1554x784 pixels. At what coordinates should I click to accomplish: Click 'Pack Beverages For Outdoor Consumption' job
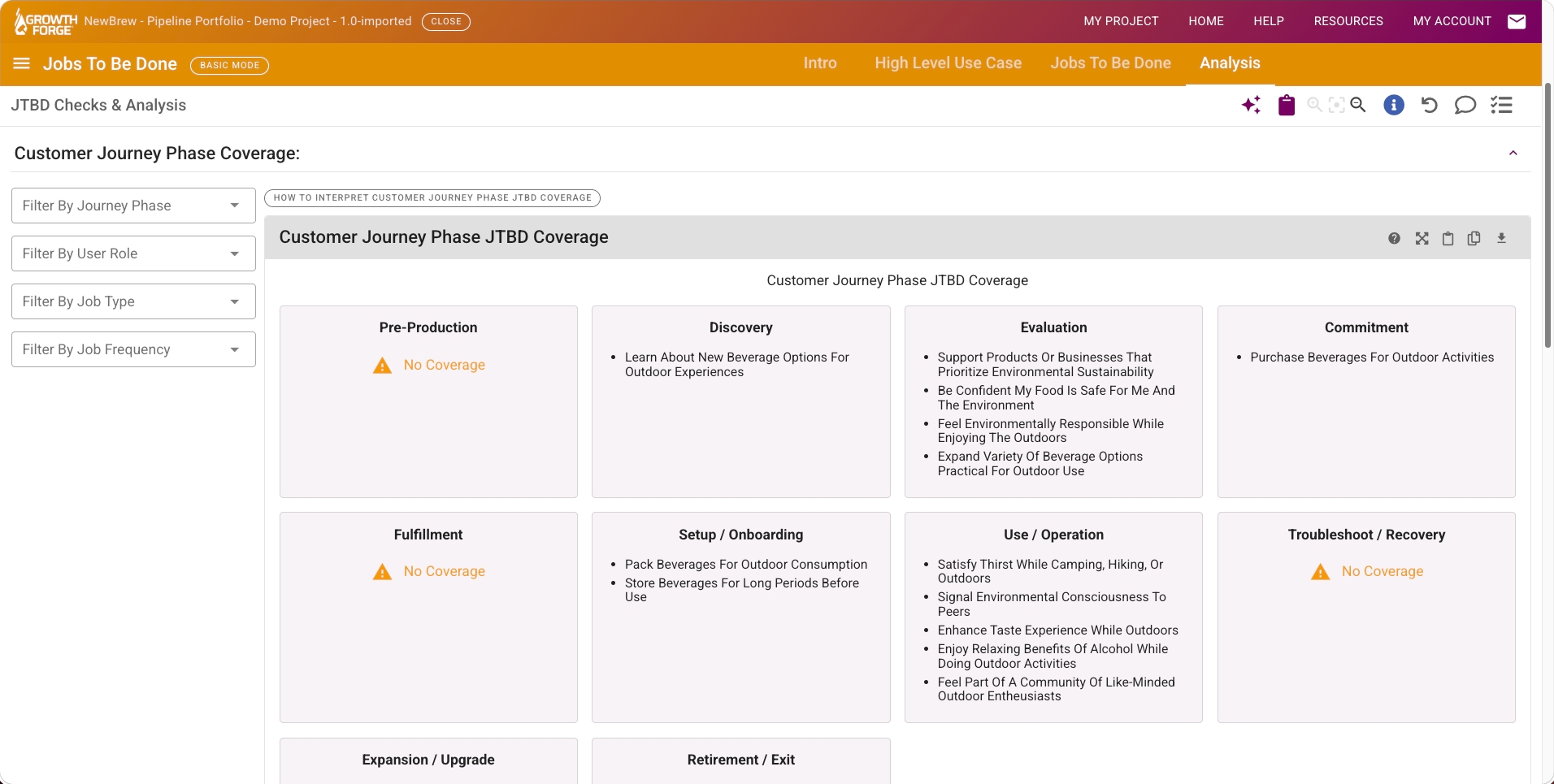click(746, 565)
